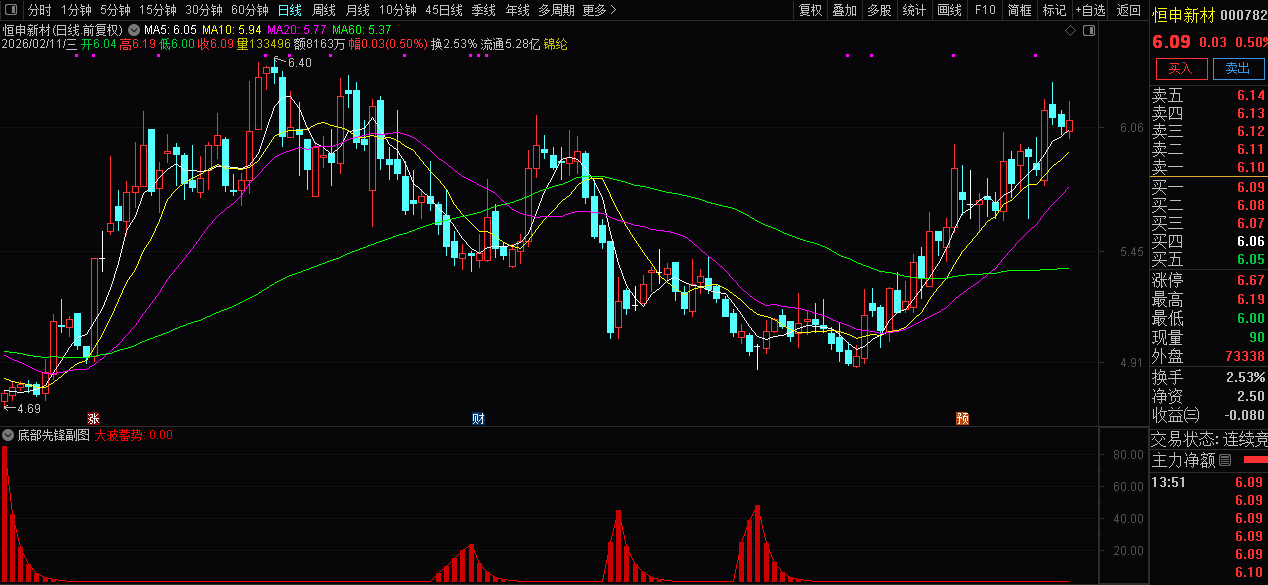Switch to 5分钟 chart period
This screenshot has width=1268, height=585.
[115, 10]
